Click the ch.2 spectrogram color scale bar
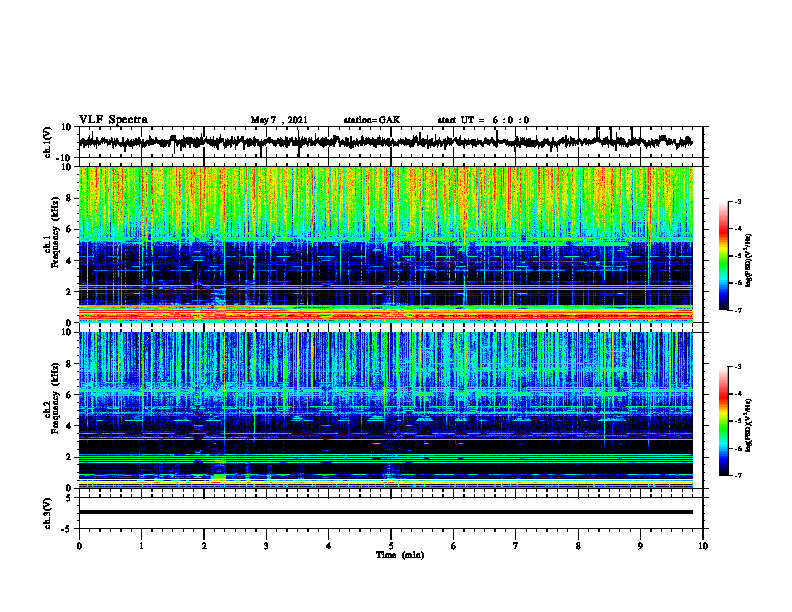The image size is (792, 612). click(723, 421)
